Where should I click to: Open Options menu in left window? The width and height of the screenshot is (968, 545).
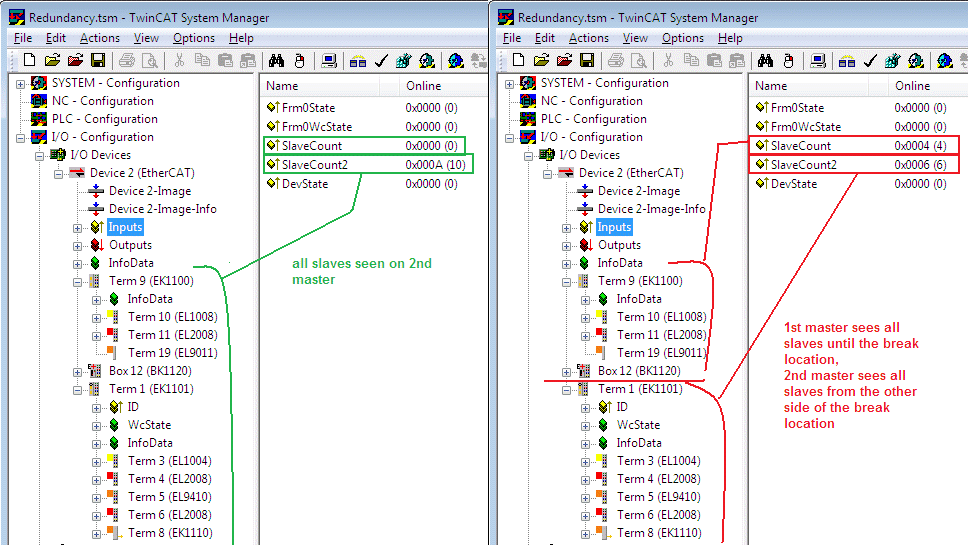[x=194, y=38]
